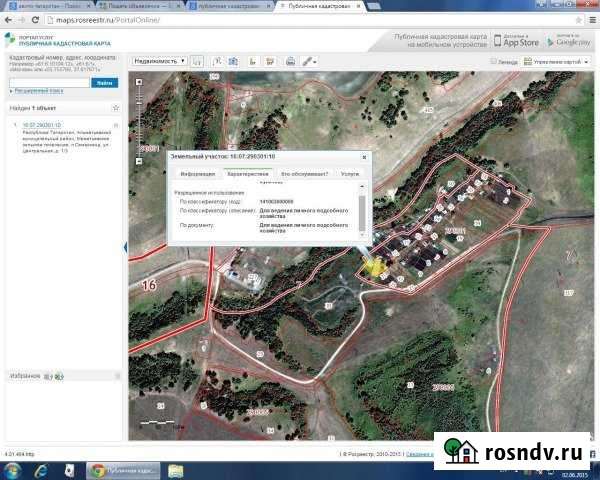Click the cadastral number search field
This screenshot has height=480, width=600.
pos(50,82)
